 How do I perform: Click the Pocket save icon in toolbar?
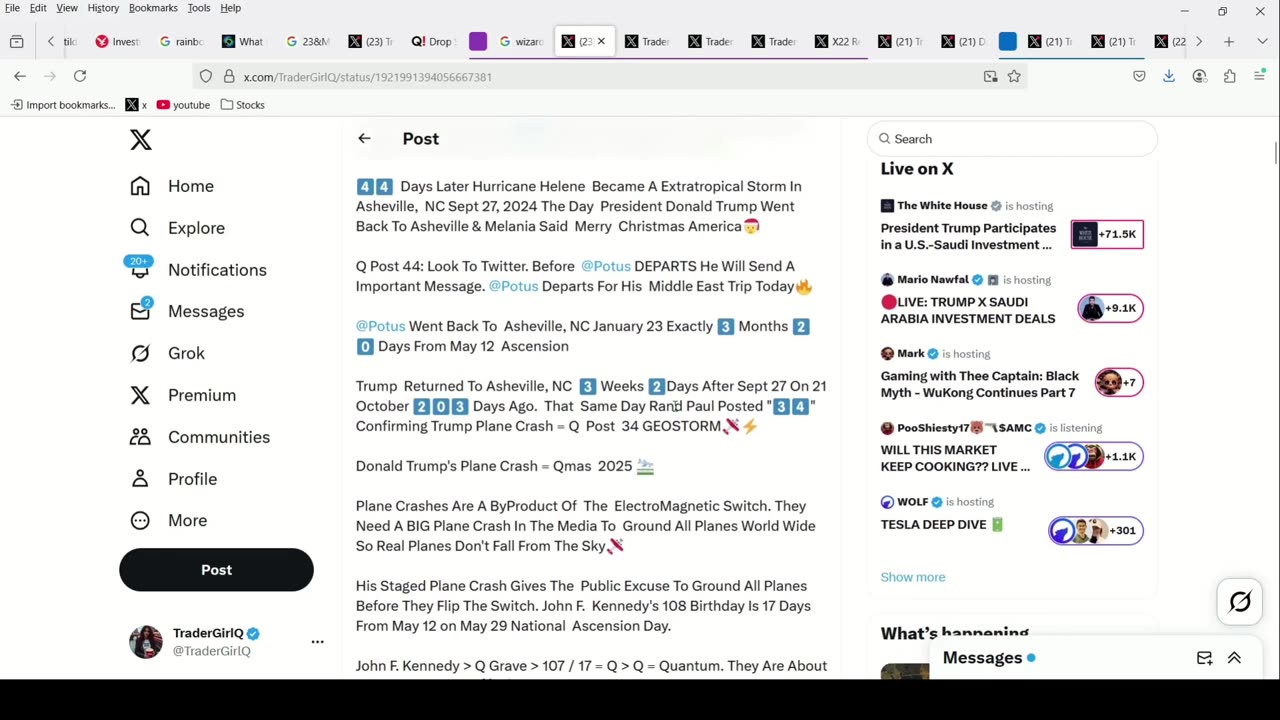click(1139, 76)
